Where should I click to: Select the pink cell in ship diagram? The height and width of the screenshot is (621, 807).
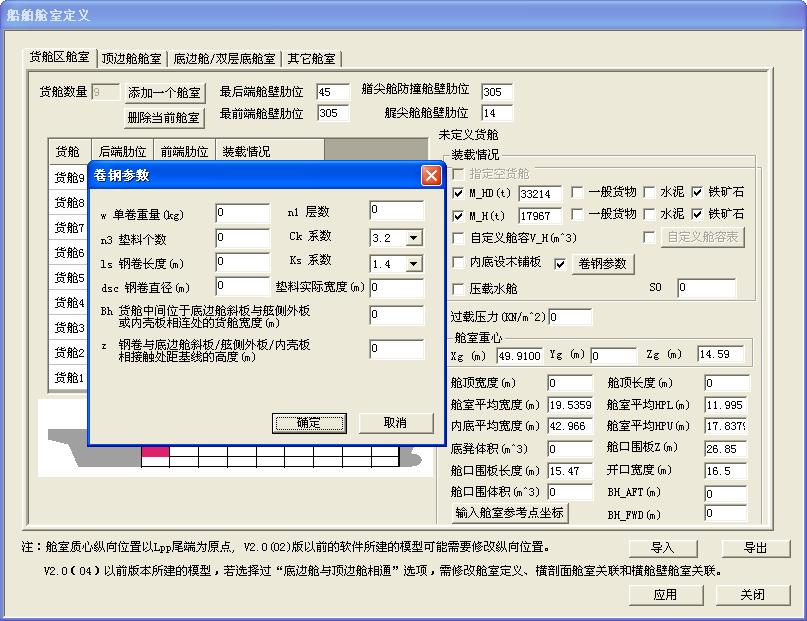(154, 452)
